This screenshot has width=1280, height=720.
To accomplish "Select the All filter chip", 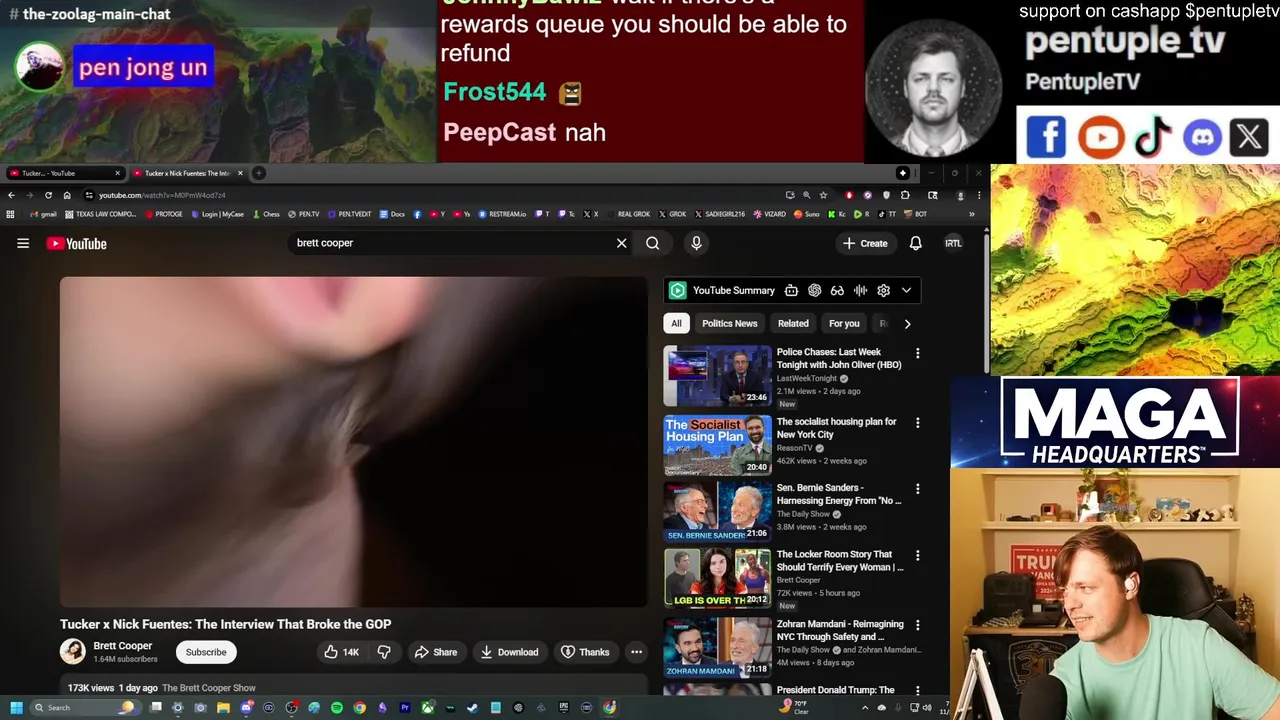I will [676, 323].
